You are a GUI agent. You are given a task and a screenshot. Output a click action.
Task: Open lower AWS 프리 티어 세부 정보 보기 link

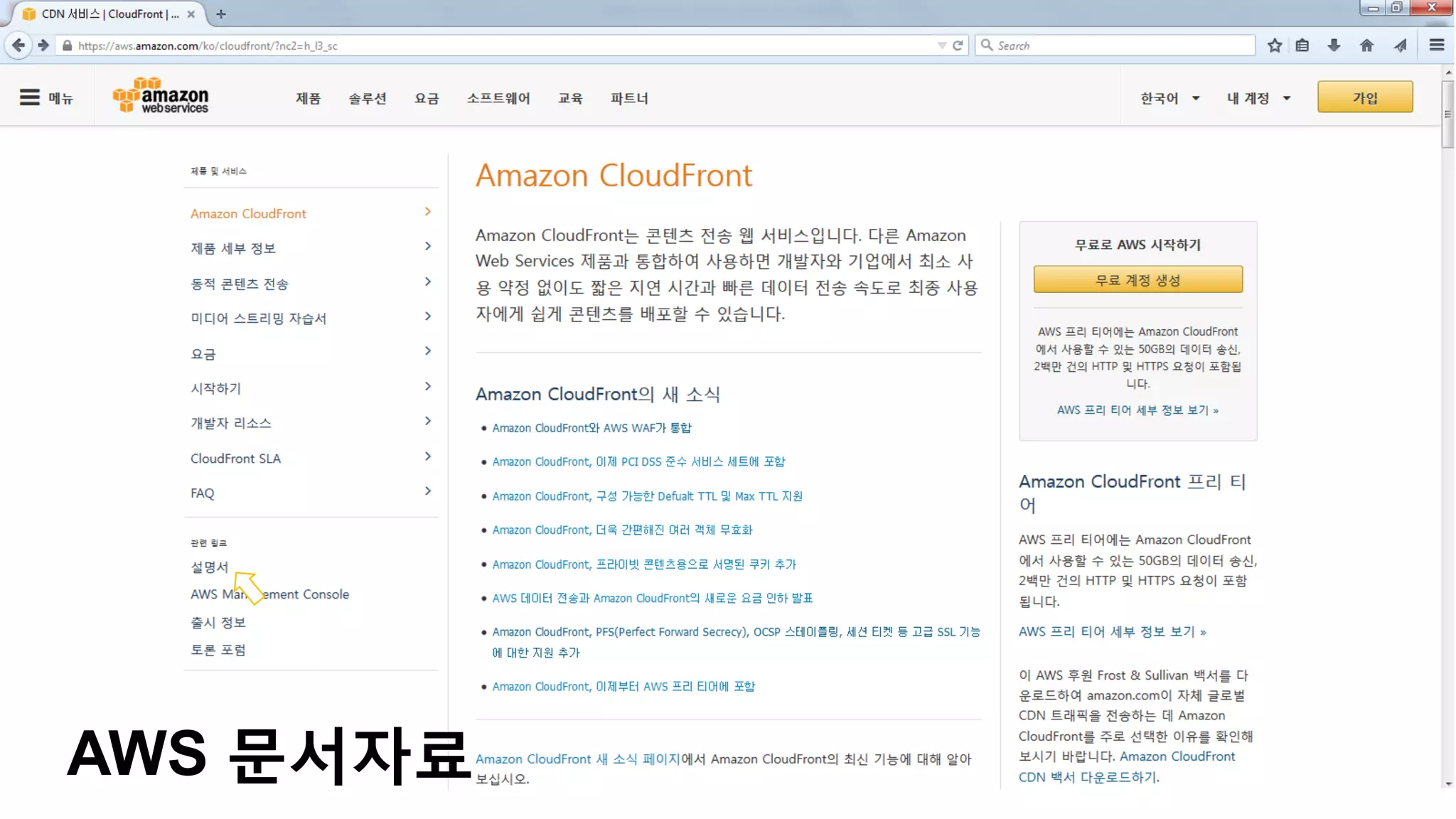coord(1112,631)
